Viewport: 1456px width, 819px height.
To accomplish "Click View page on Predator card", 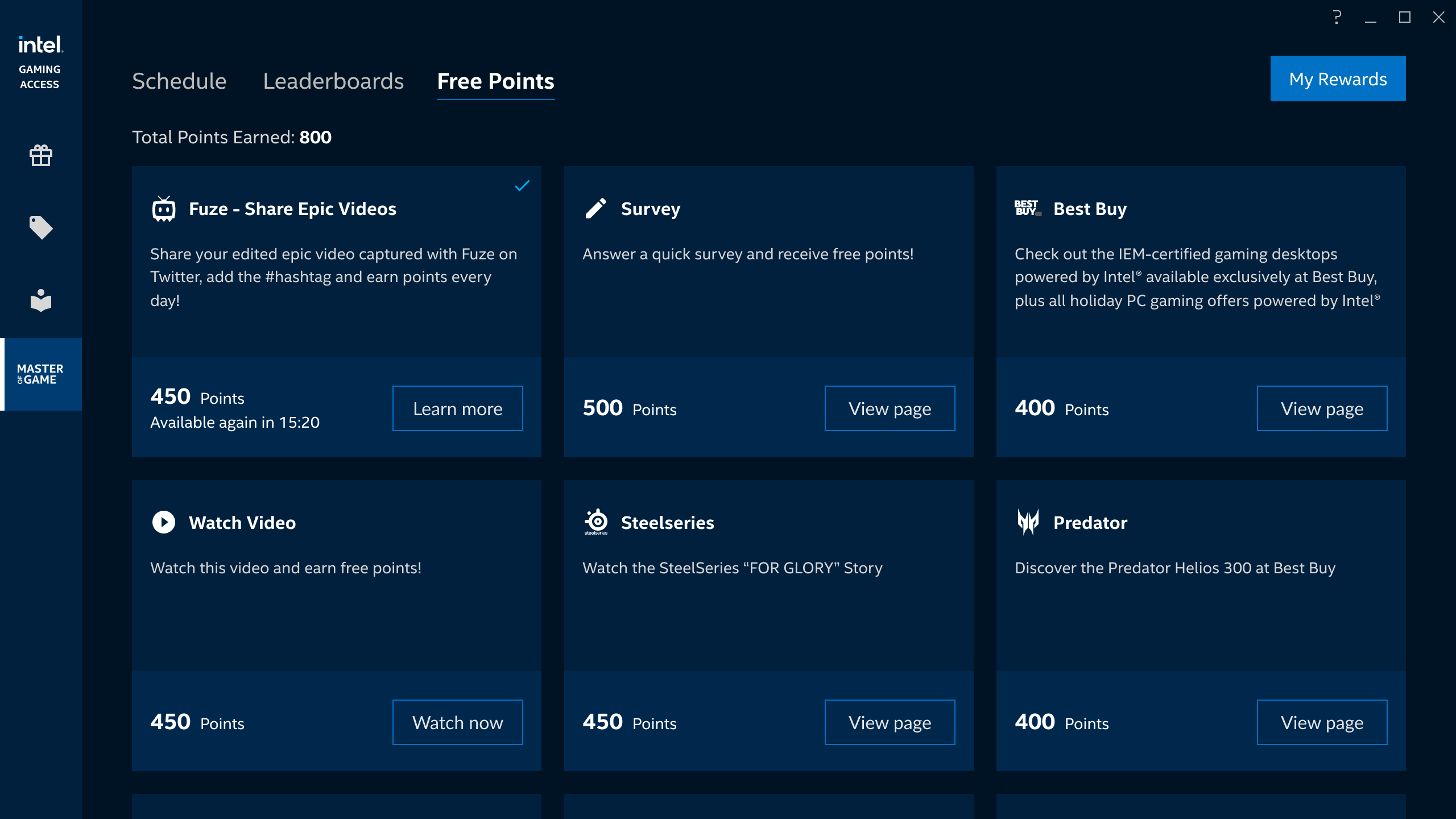I will [x=1322, y=722].
